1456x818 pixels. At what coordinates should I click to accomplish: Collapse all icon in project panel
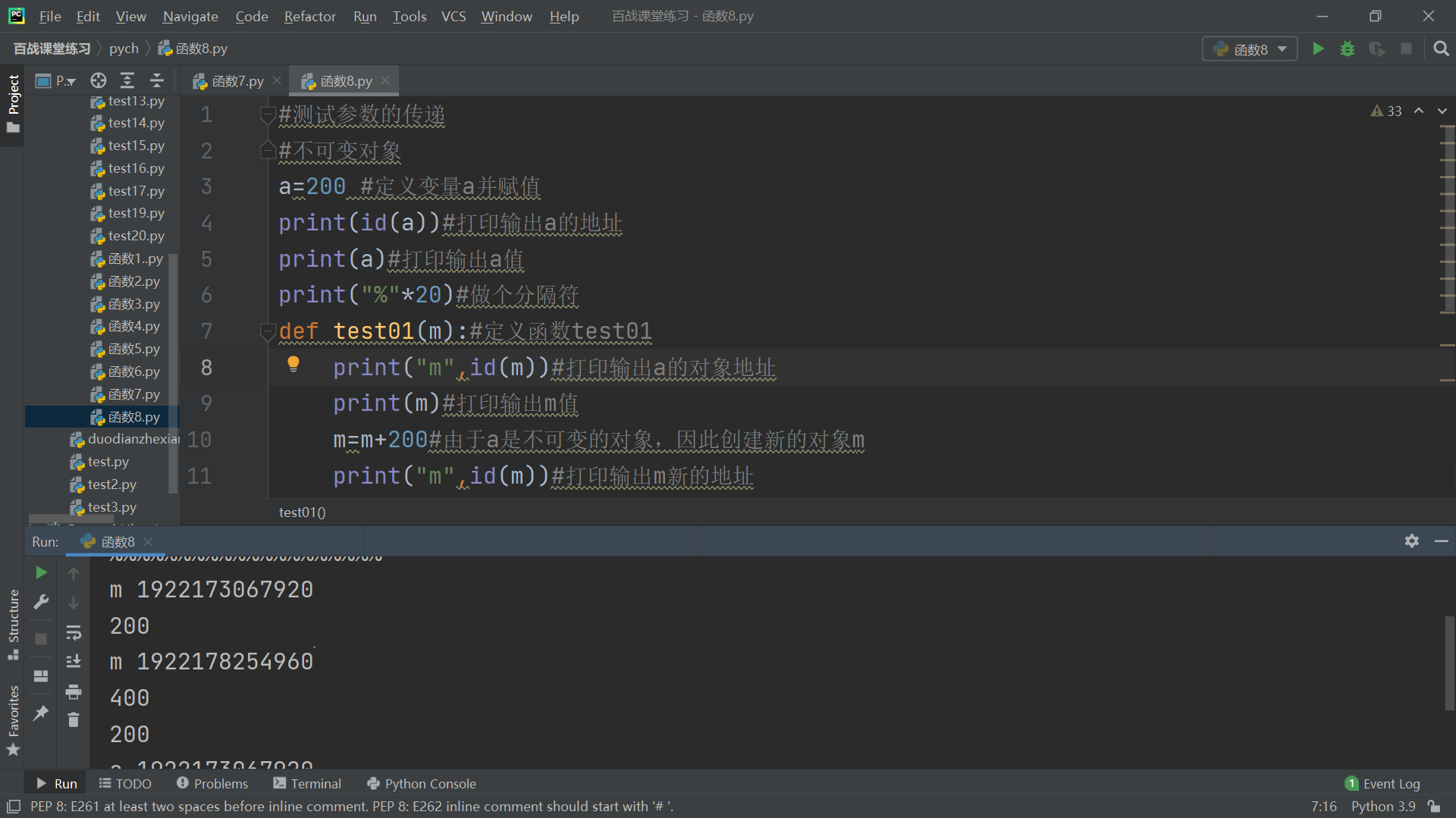156,80
